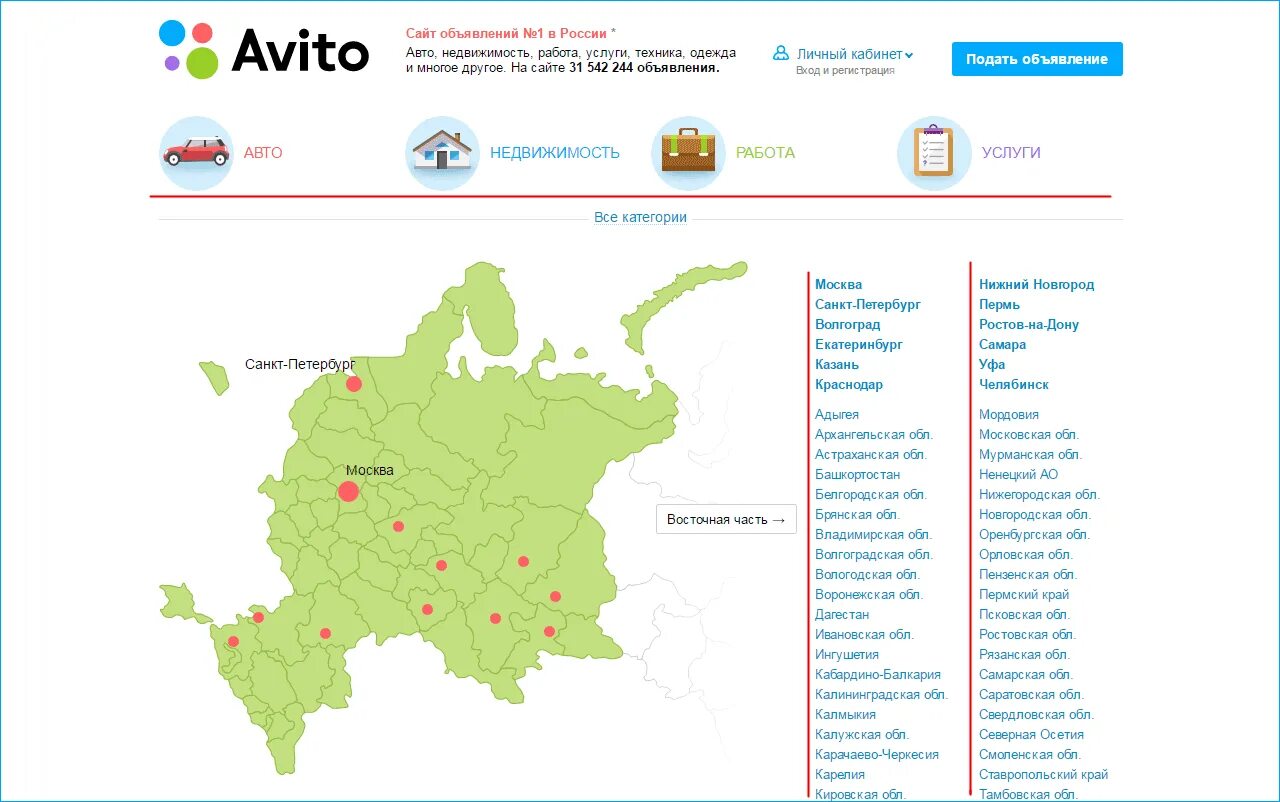Select the Санкт-Петербург dot on map
The width and height of the screenshot is (1280, 802).
pos(354,384)
